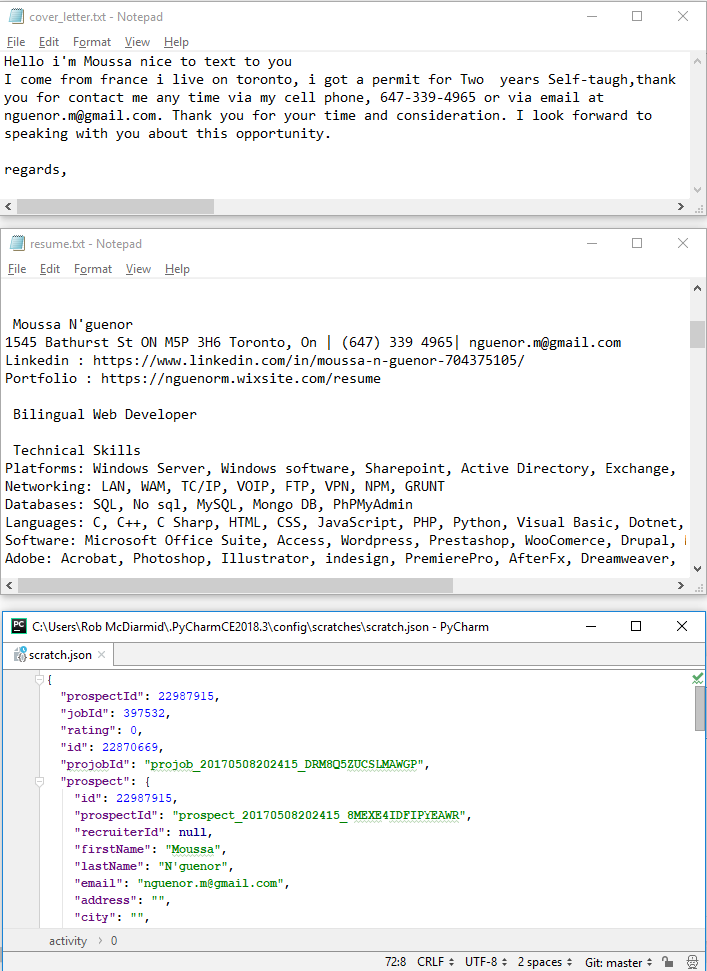Click the scratch.json file type icon
The image size is (707, 971).
coord(20,654)
